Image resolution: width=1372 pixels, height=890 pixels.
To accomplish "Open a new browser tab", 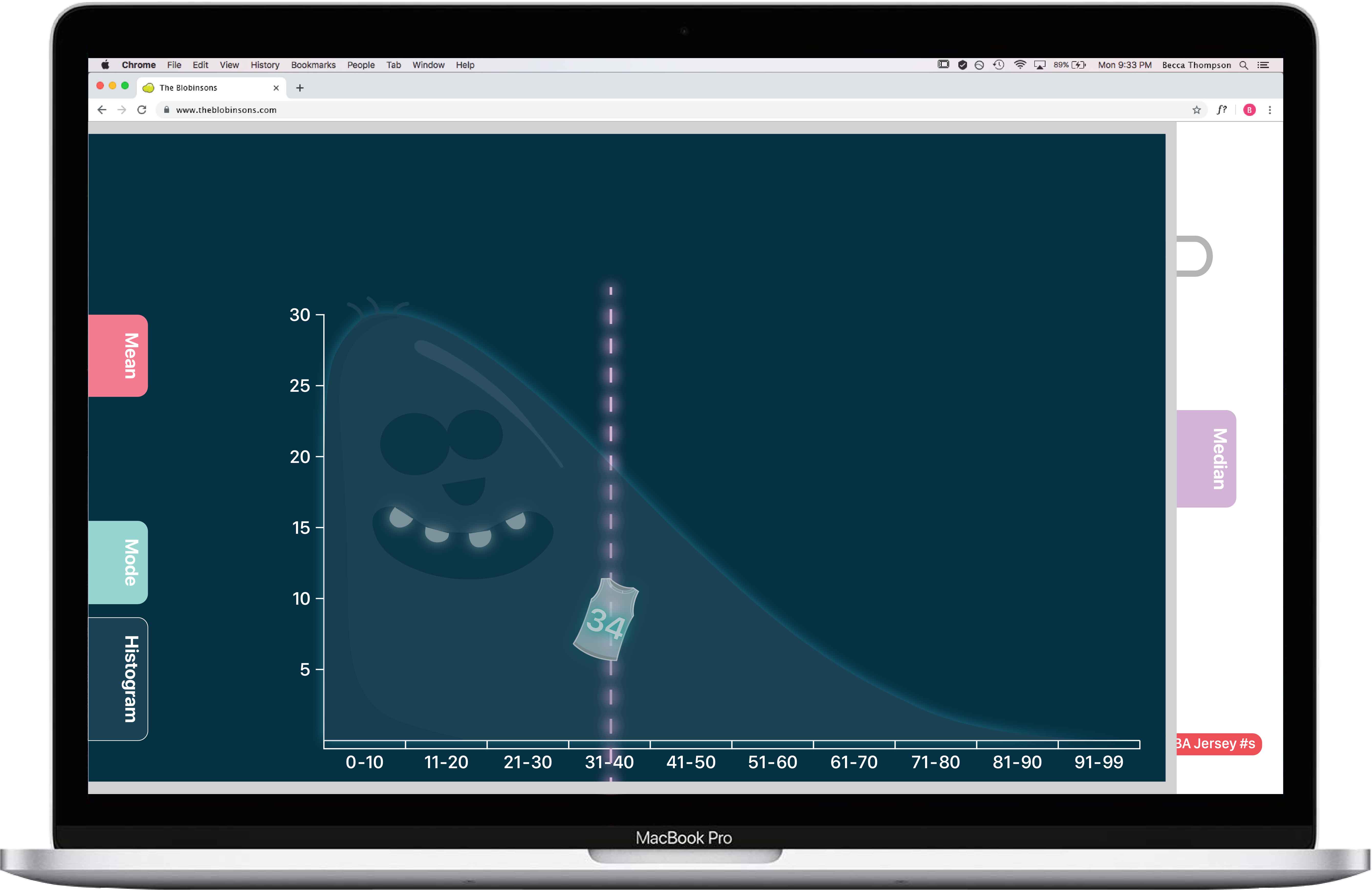I will click(x=300, y=88).
